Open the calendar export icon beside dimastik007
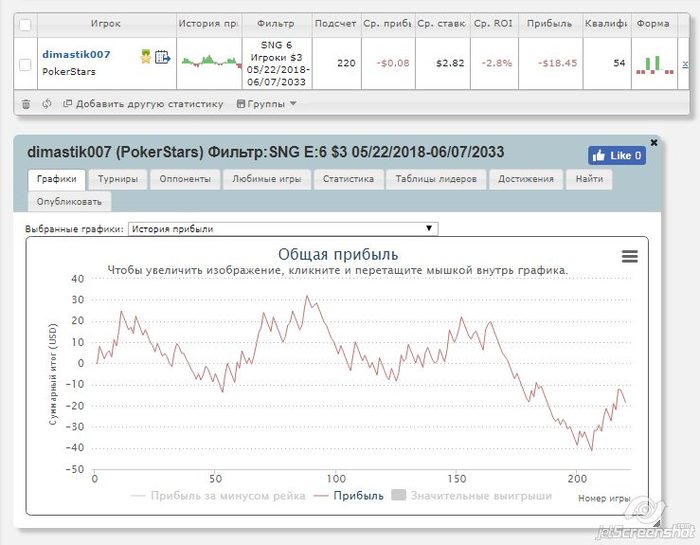 point(162,57)
